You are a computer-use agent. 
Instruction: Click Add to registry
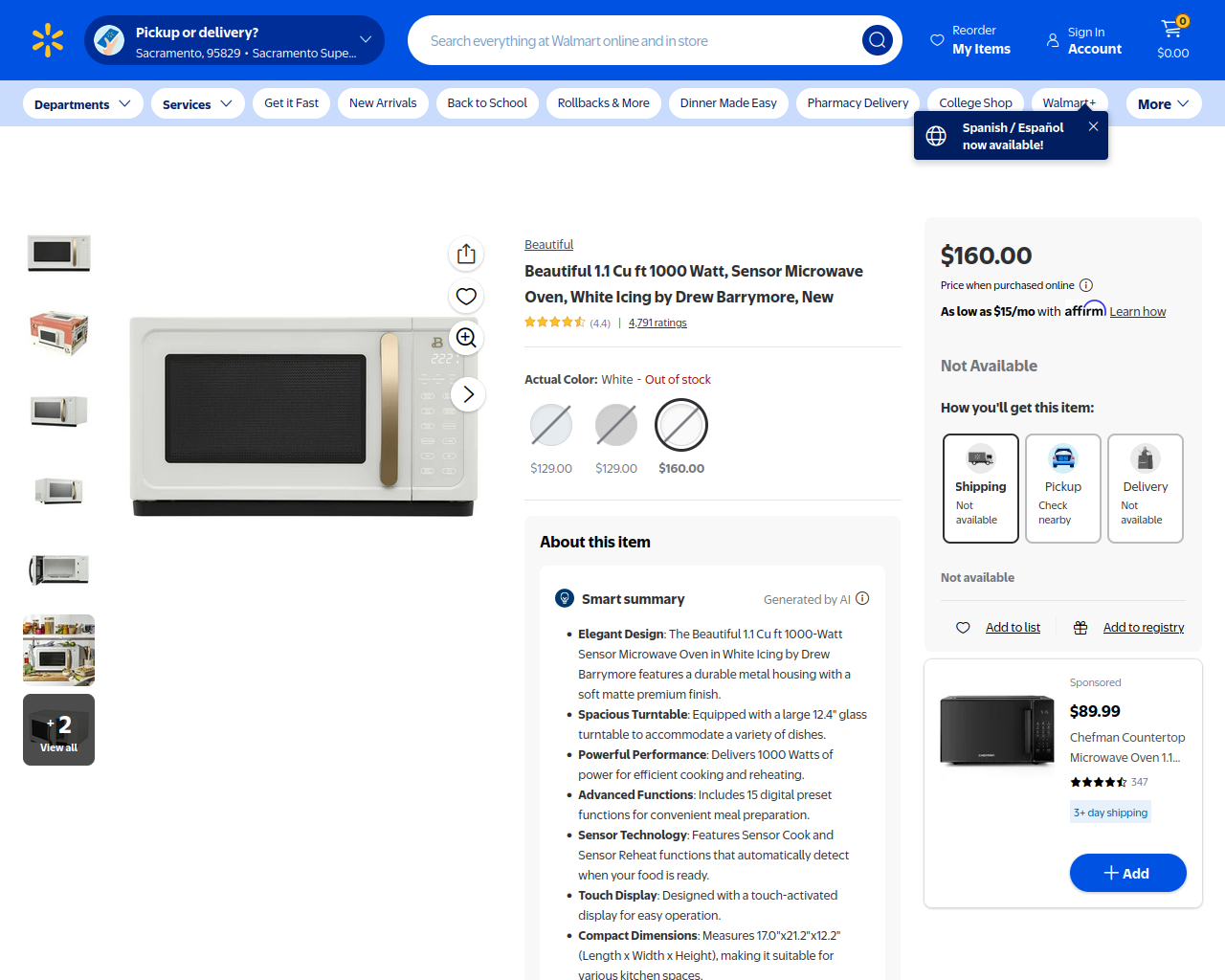point(1144,628)
